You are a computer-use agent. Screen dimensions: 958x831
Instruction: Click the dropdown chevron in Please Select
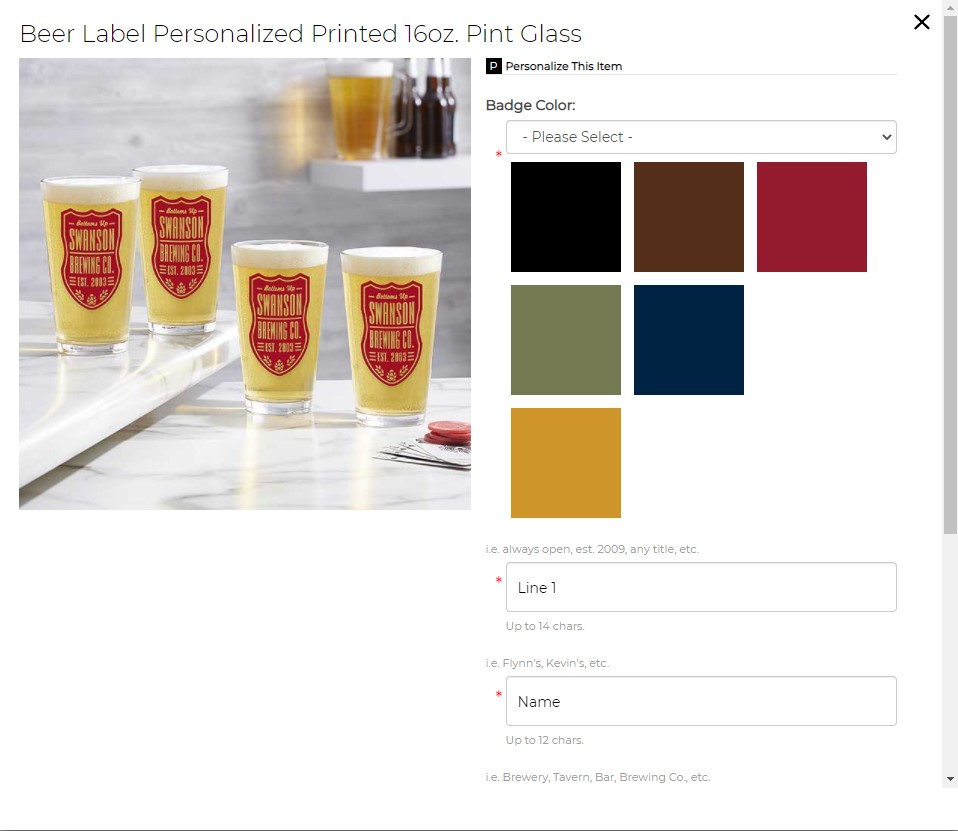(x=887, y=137)
